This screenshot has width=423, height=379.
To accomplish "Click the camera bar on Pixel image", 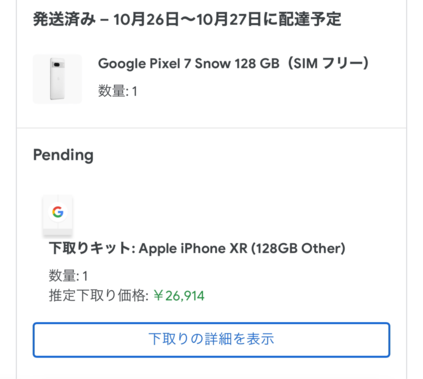I will pyautogui.click(x=57, y=64).
